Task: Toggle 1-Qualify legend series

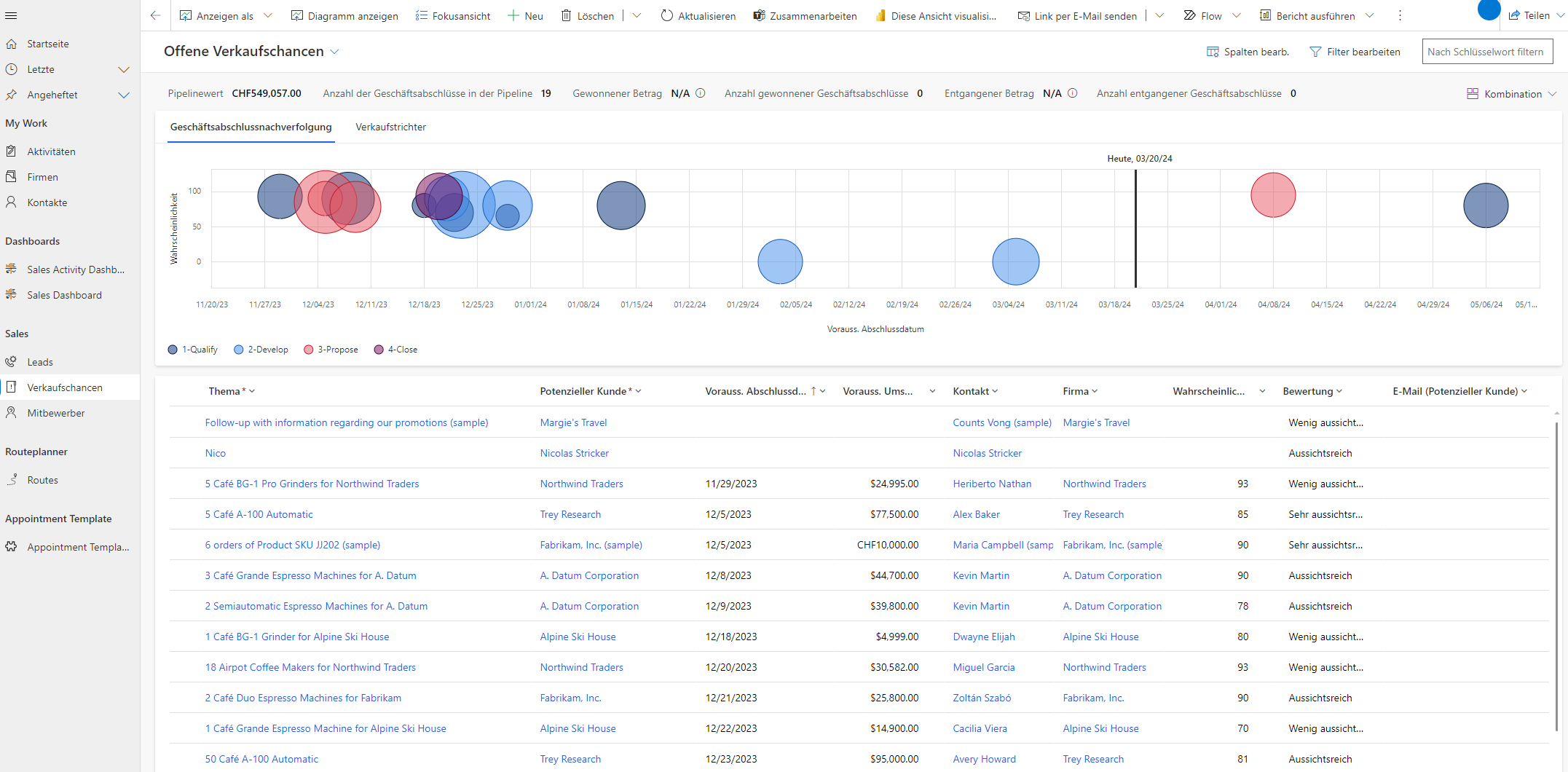Action: click(193, 350)
